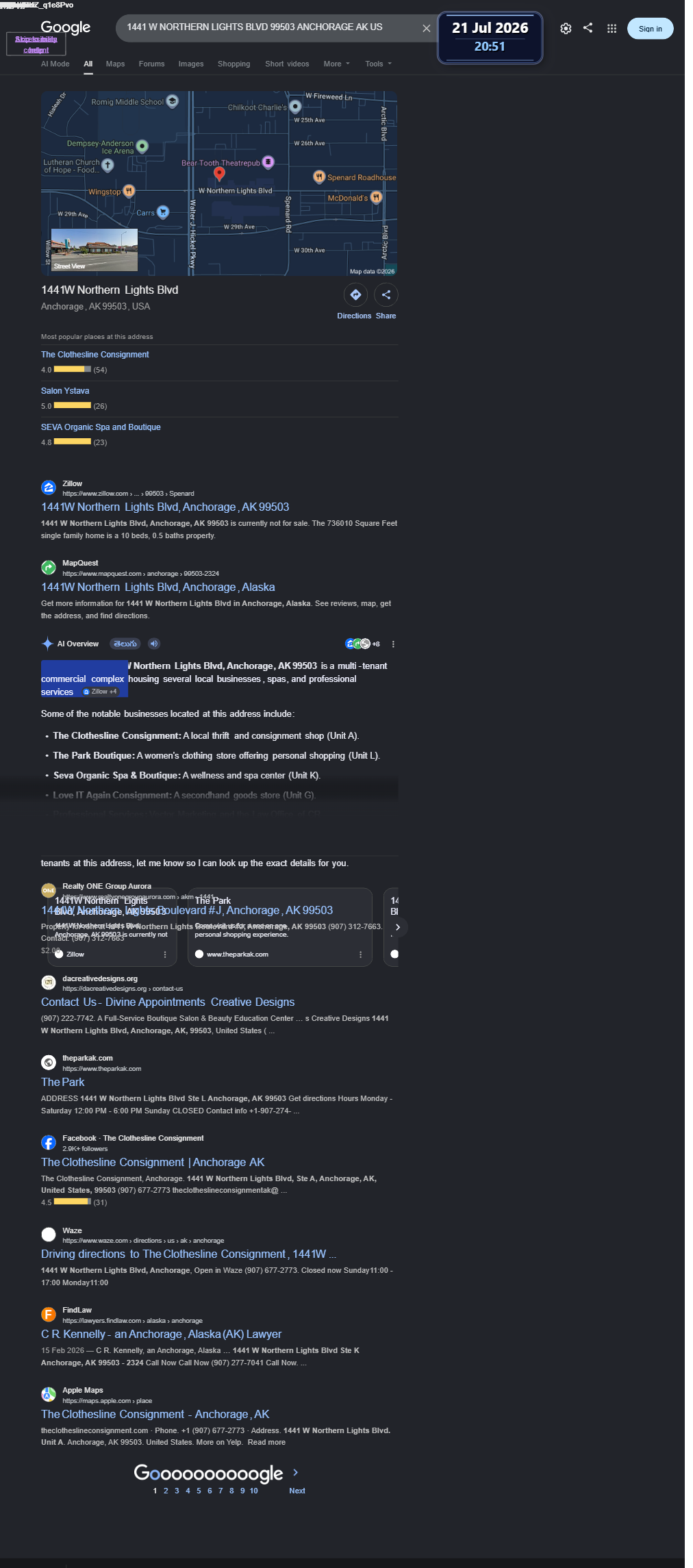
Task: Play the AI Overview listen speaker icon
Action: (x=154, y=644)
